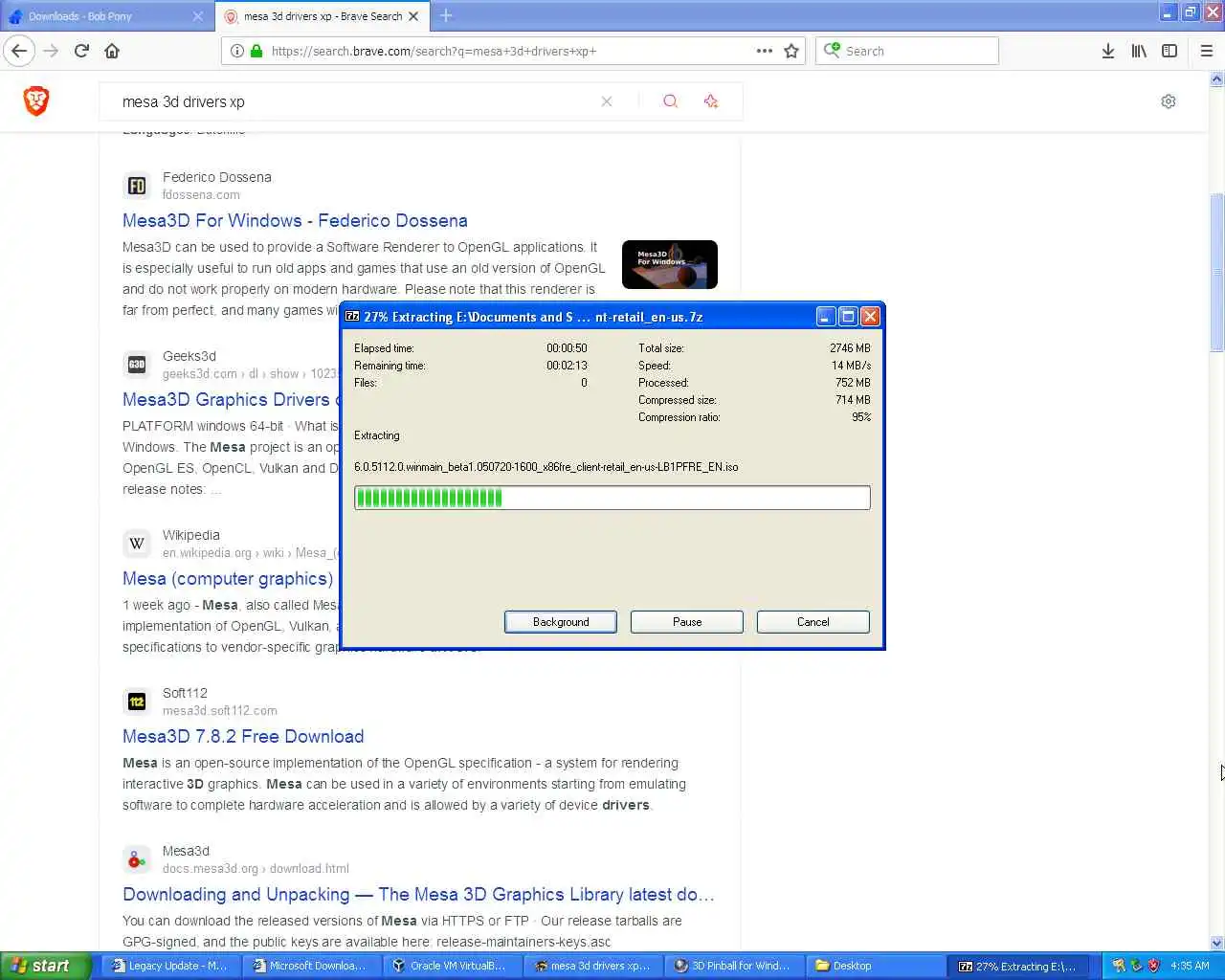
Task: Click the scrollbar down arrow
Action: click(x=1216, y=943)
